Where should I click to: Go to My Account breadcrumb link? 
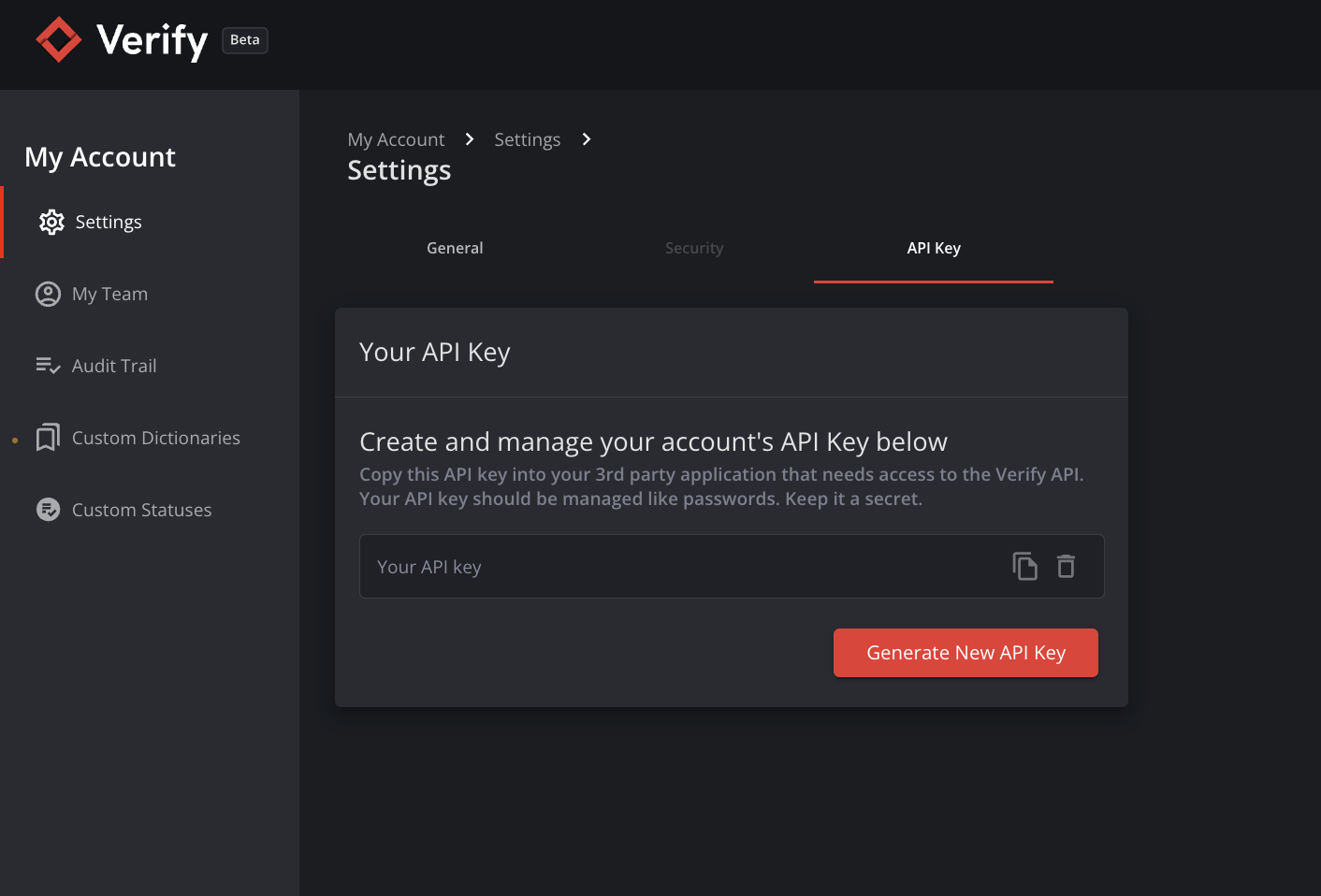[x=396, y=139]
